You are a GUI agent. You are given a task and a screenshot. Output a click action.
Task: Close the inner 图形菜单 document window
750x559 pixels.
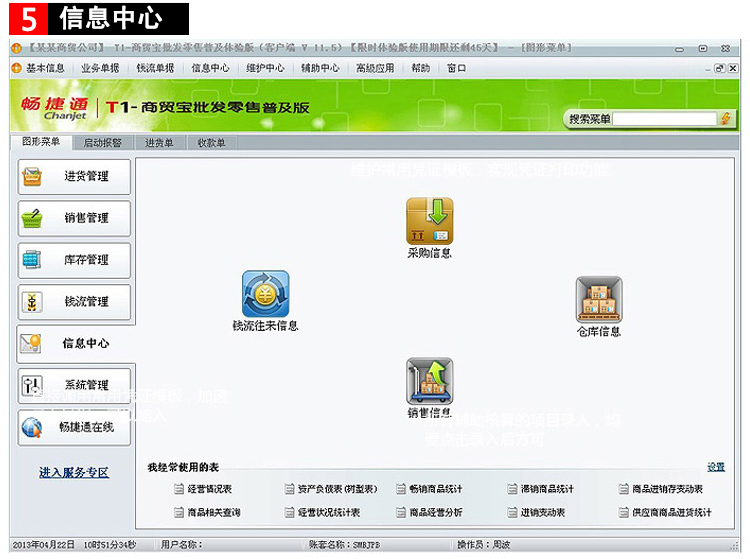click(x=733, y=68)
